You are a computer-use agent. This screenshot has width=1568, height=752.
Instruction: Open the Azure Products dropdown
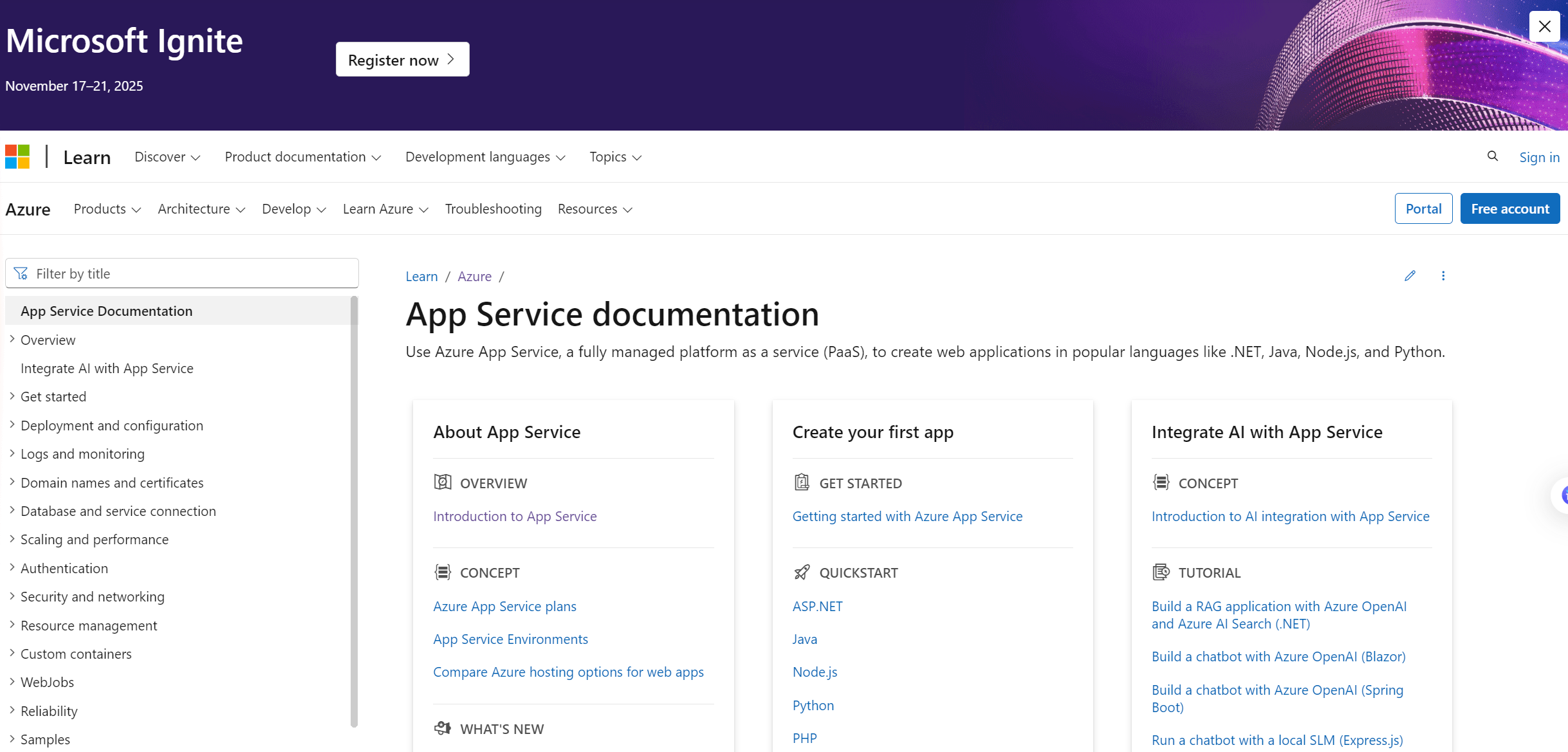[x=107, y=209]
